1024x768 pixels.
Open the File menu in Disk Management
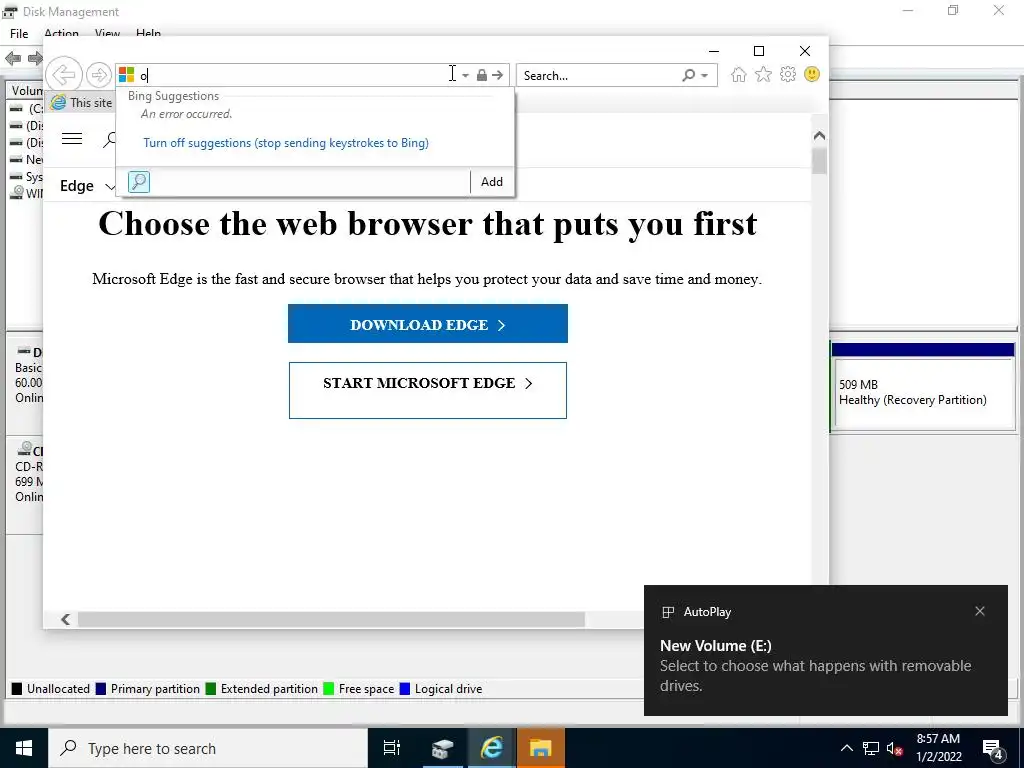tap(19, 33)
